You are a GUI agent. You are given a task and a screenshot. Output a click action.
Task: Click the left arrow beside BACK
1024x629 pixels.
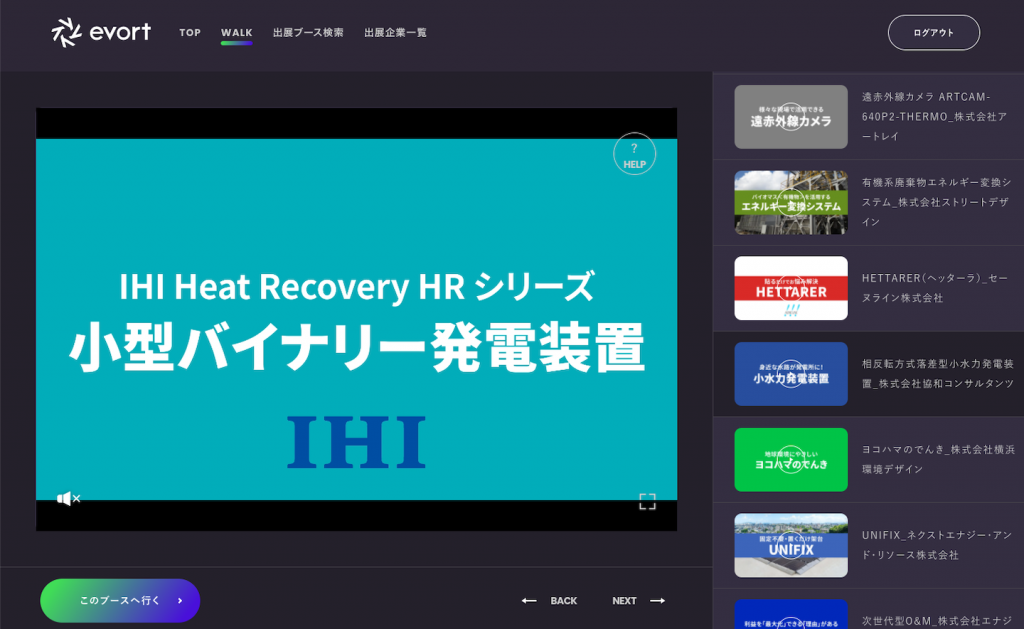529,601
